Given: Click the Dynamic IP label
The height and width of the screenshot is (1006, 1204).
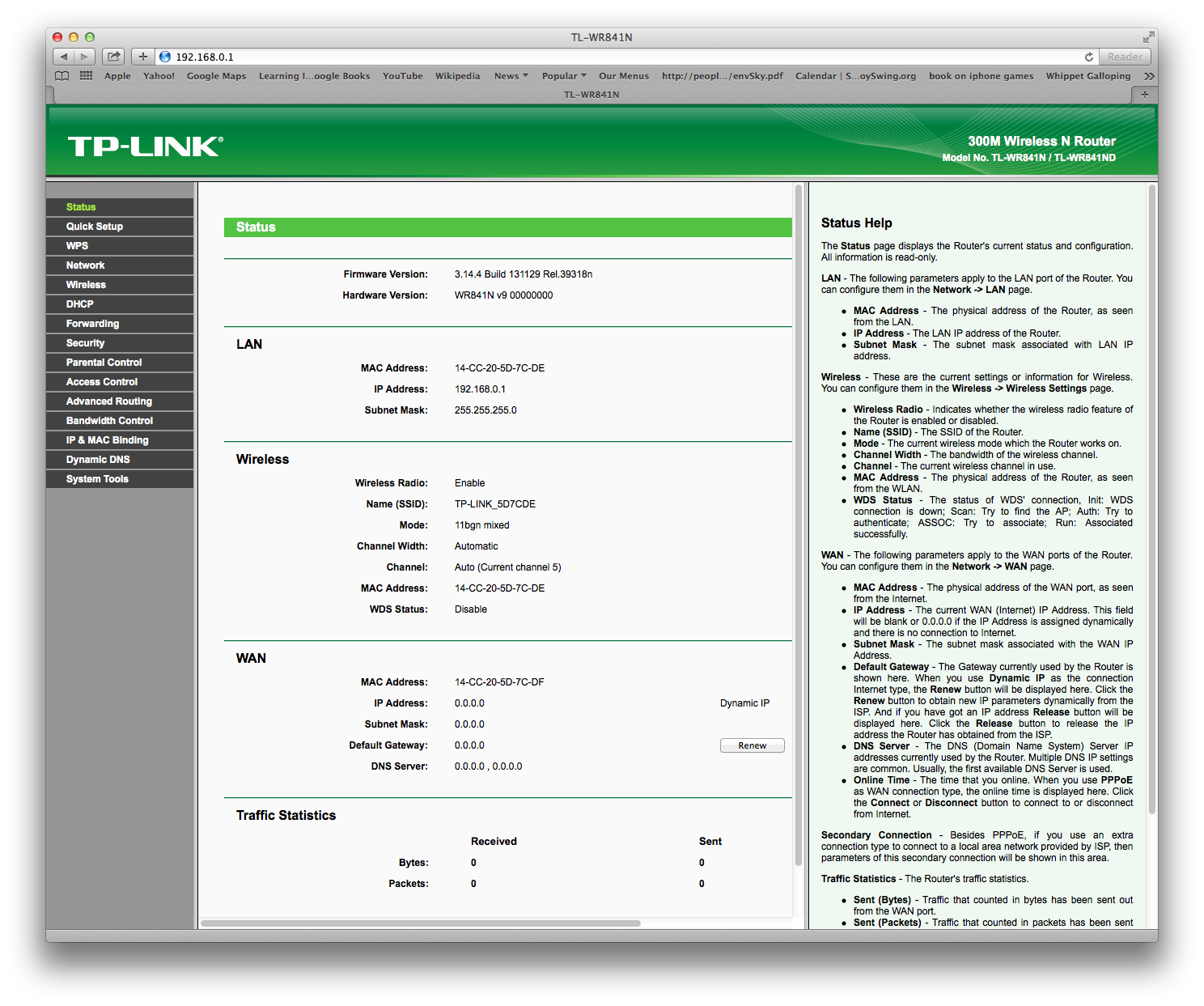Looking at the screenshot, I should pos(744,703).
